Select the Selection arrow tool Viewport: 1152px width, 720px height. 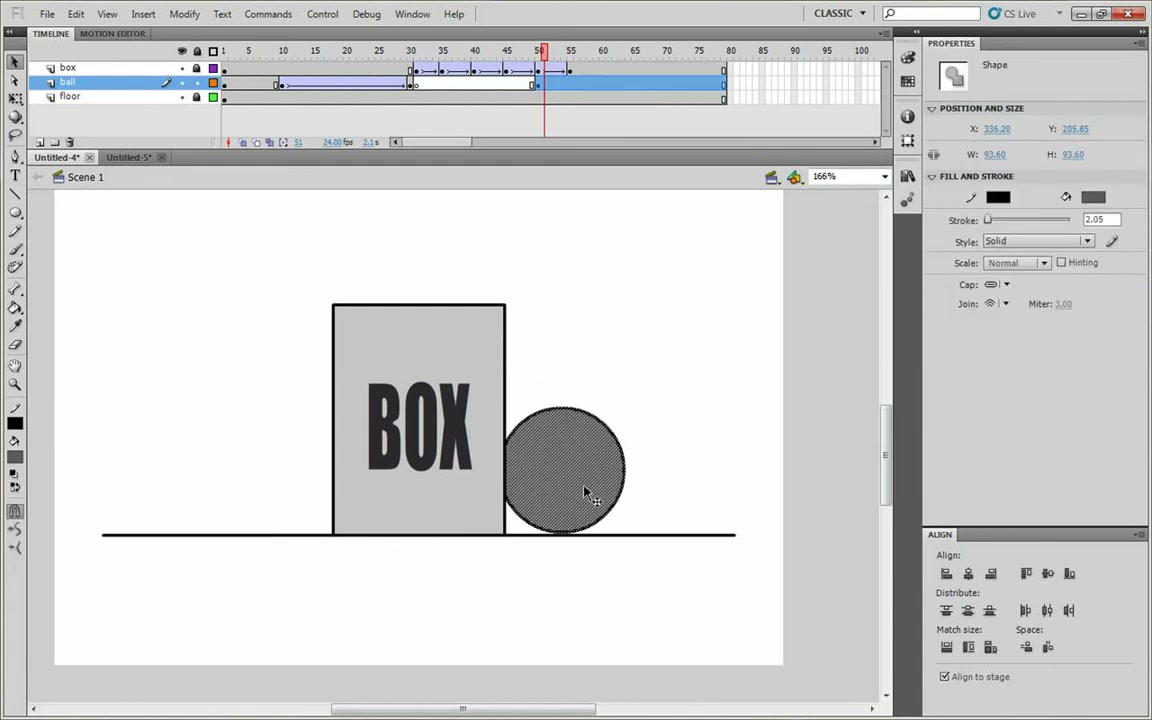[x=15, y=62]
